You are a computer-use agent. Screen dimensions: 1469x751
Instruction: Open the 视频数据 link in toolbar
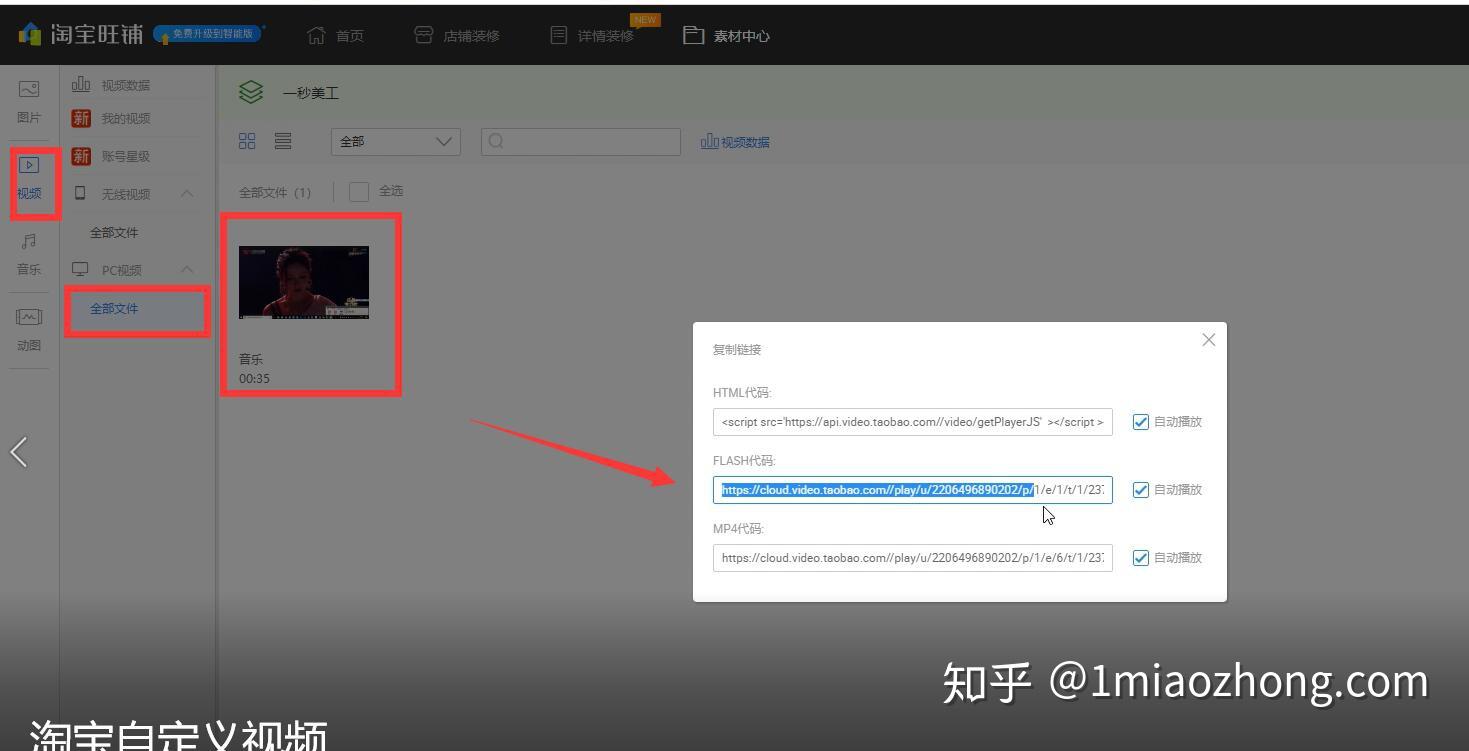[735, 142]
